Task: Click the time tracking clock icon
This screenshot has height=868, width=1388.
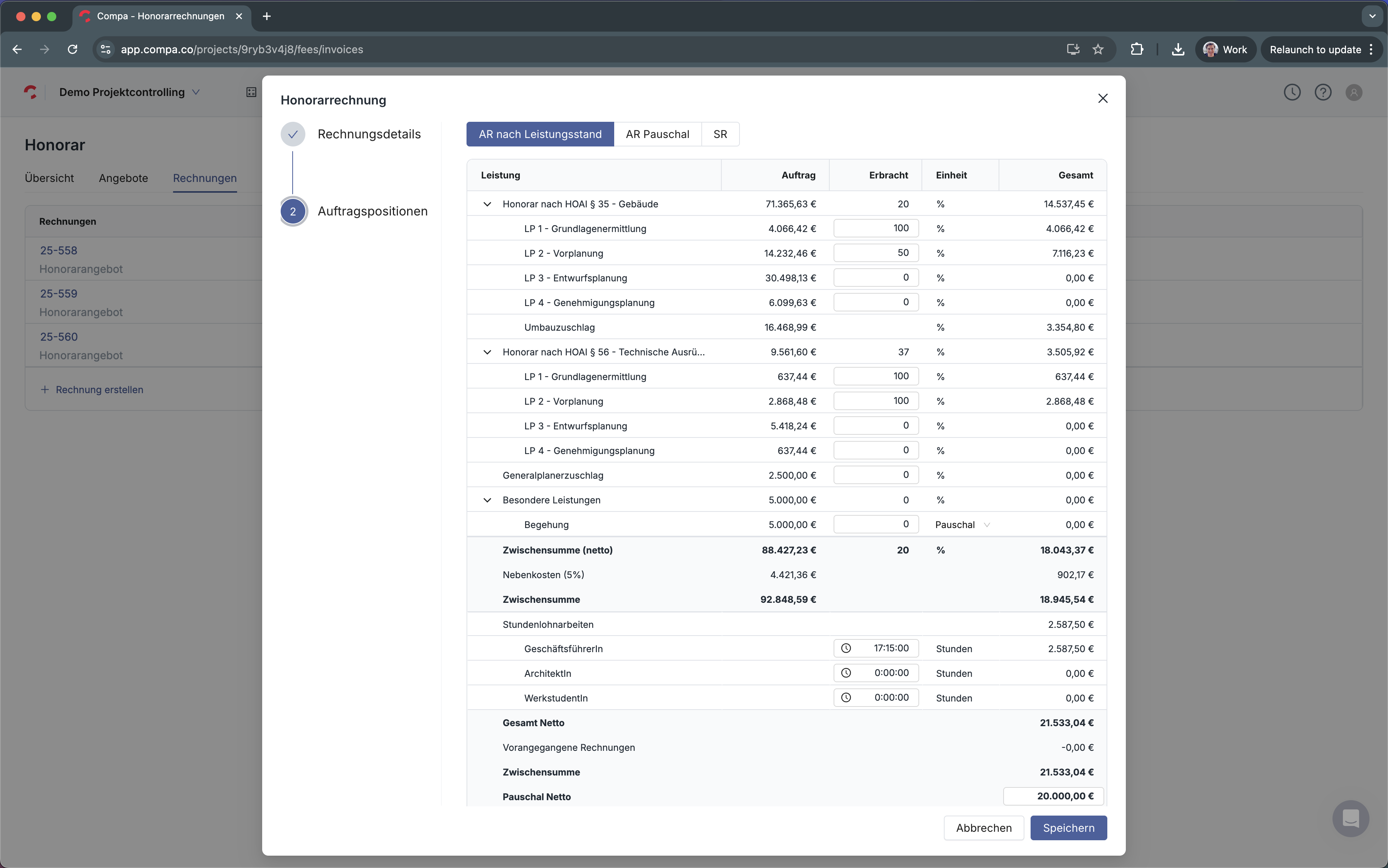Action: pyautogui.click(x=1292, y=93)
